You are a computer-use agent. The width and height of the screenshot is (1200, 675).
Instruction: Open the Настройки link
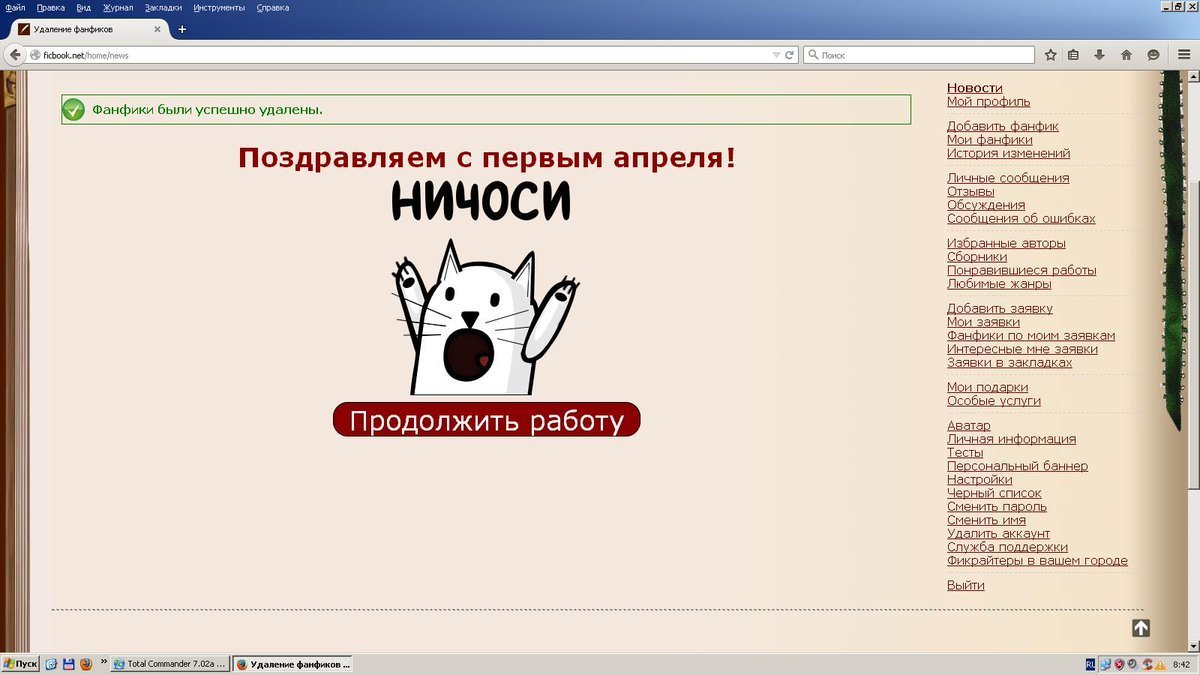click(x=980, y=480)
